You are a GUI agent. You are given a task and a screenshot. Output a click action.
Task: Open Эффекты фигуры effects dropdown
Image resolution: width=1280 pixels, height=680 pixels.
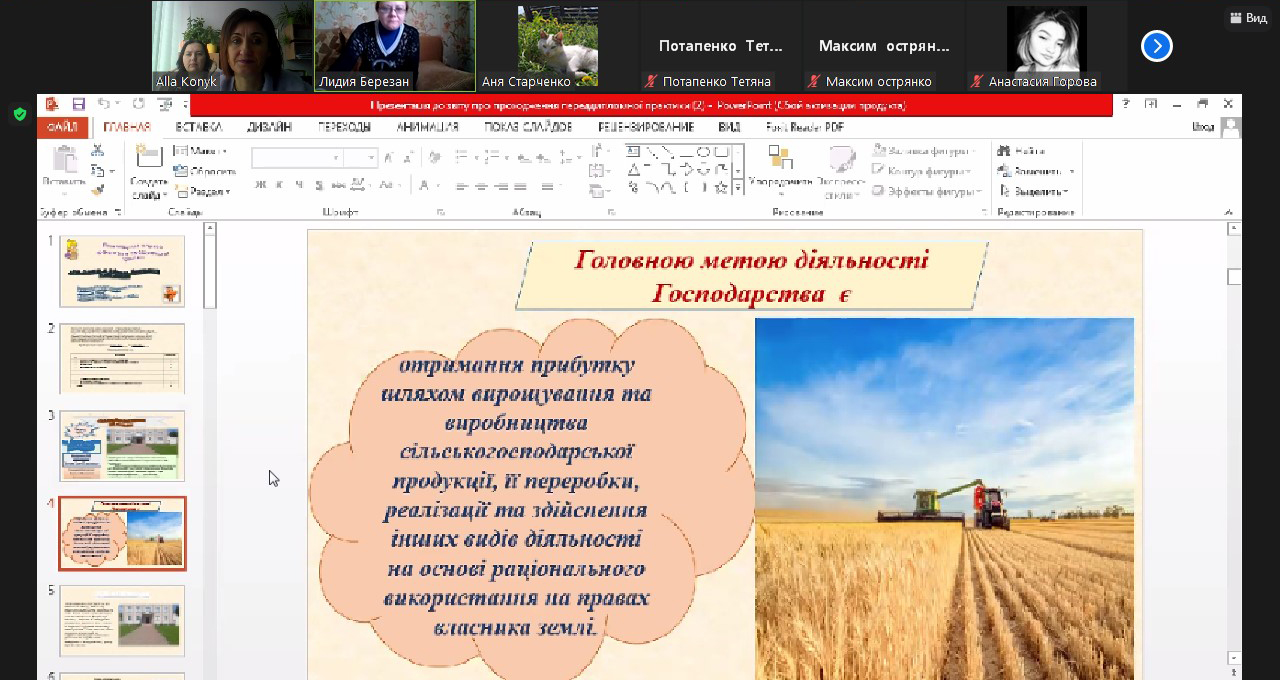[x=927, y=191]
